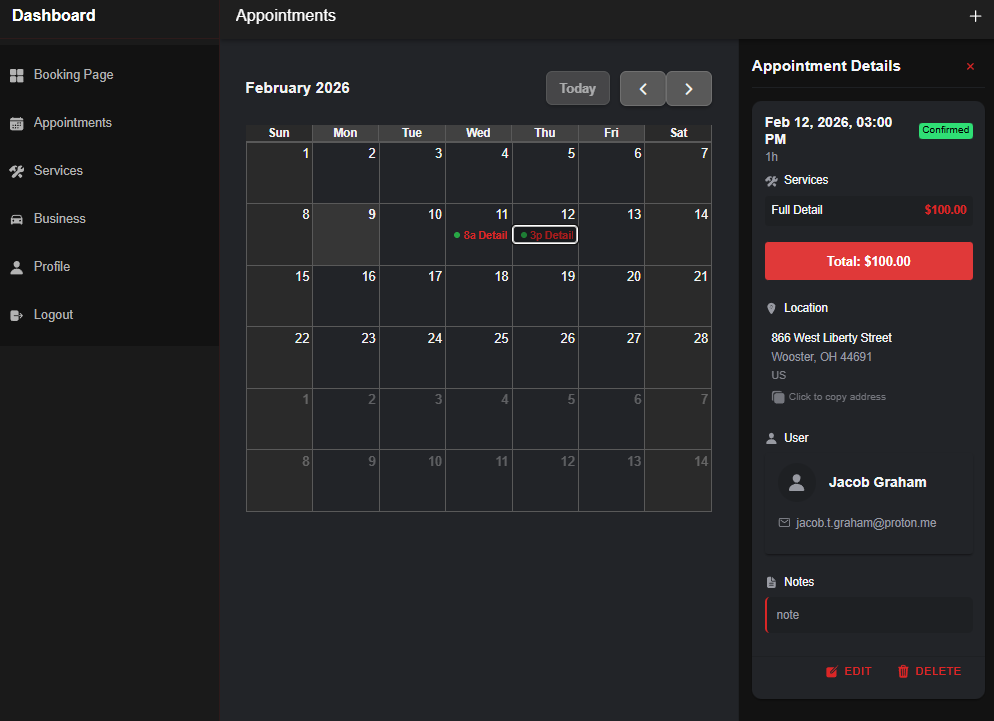Click the note input field under Notes
Image resolution: width=994 pixels, height=721 pixels.
[x=868, y=614]
